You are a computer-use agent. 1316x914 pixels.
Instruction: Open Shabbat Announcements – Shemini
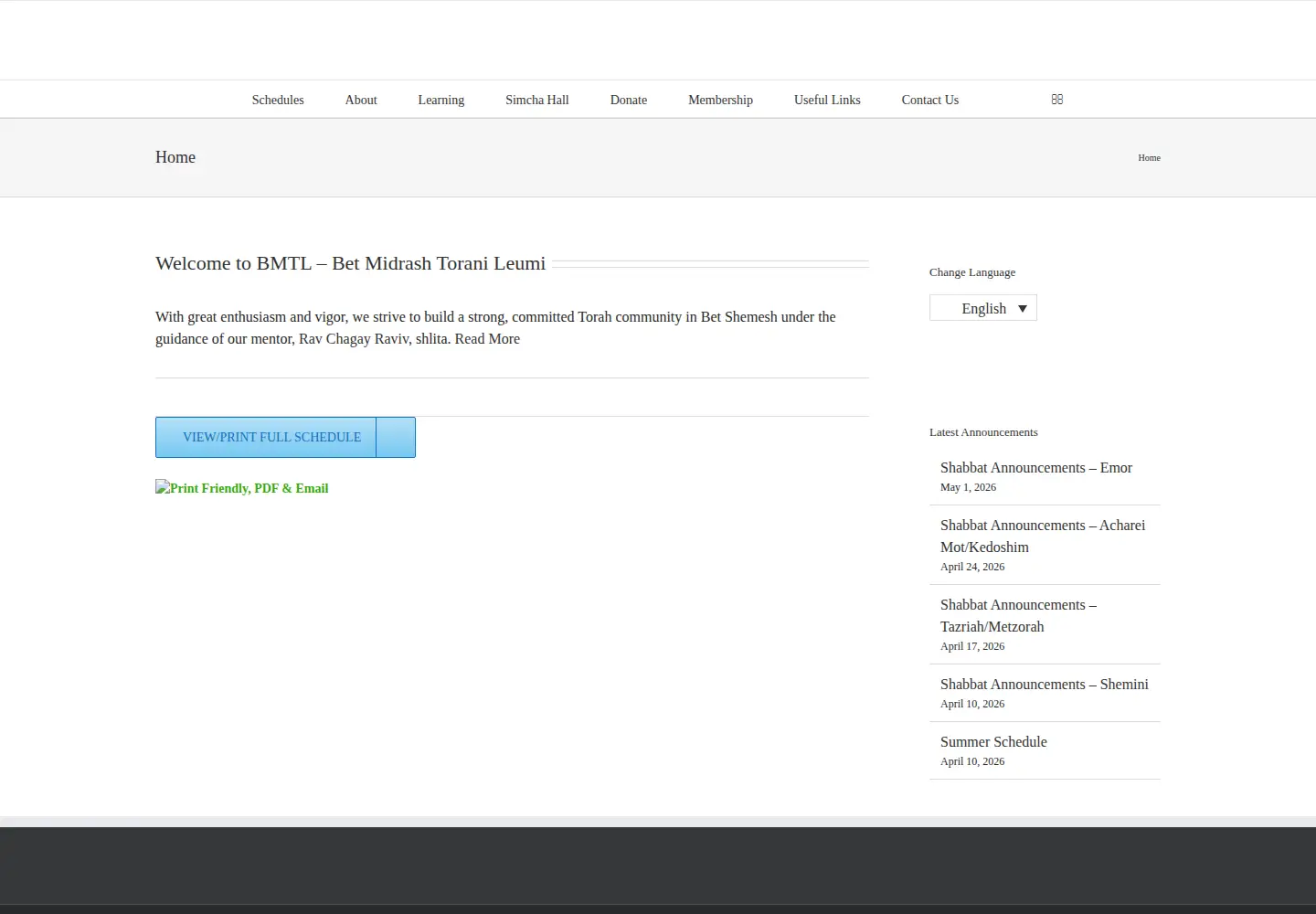pyautogui.click(x=1045, y=684)
